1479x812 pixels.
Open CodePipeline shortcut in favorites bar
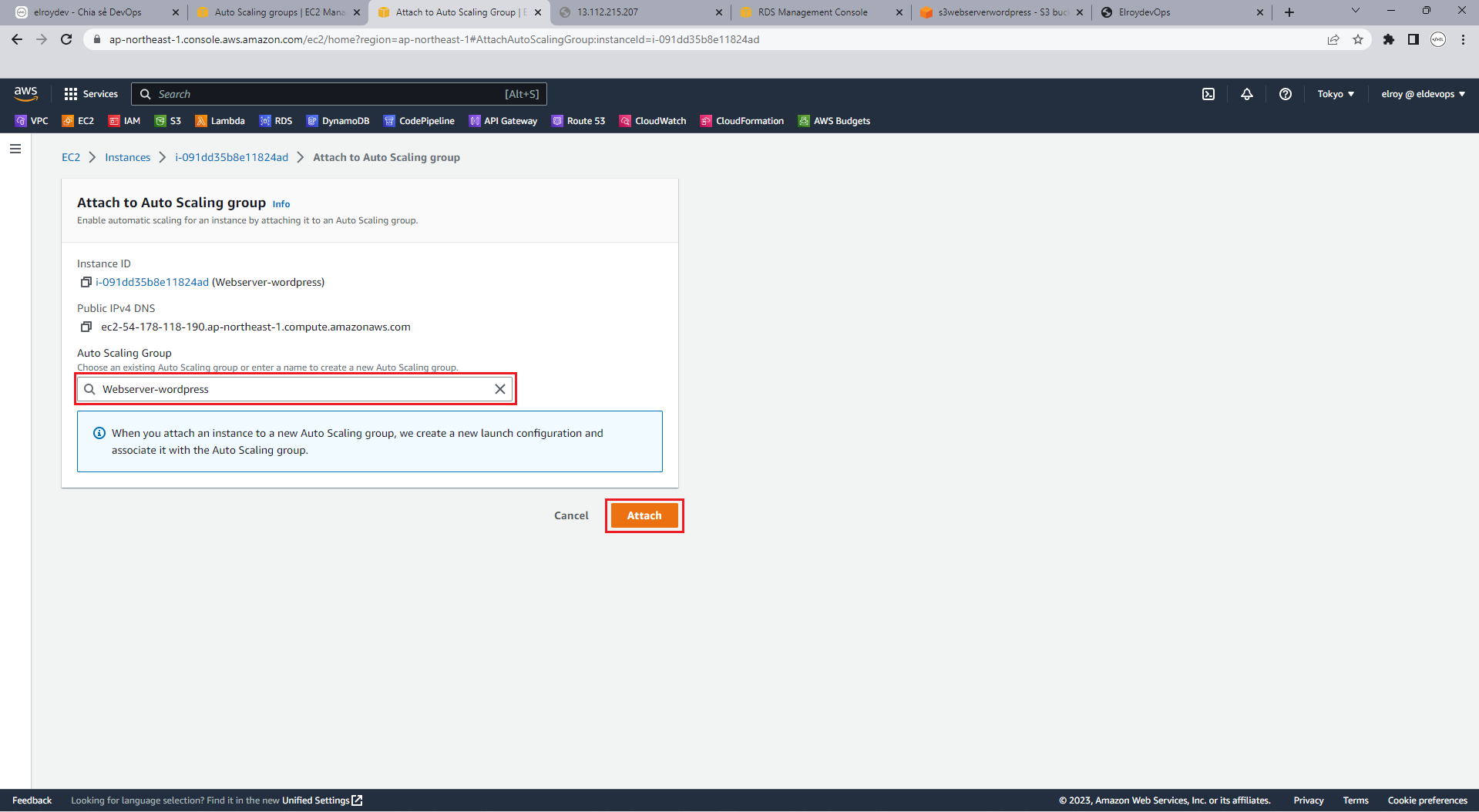(418, 121)
